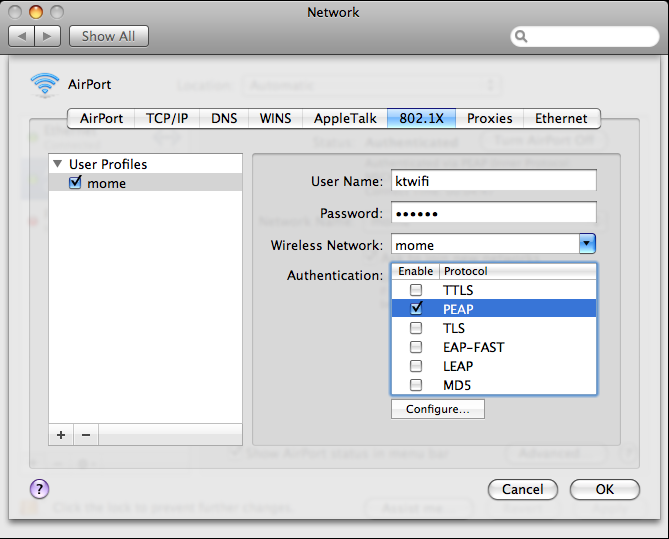
Task: Click the Enable column header
Action: tap(416, 271)
